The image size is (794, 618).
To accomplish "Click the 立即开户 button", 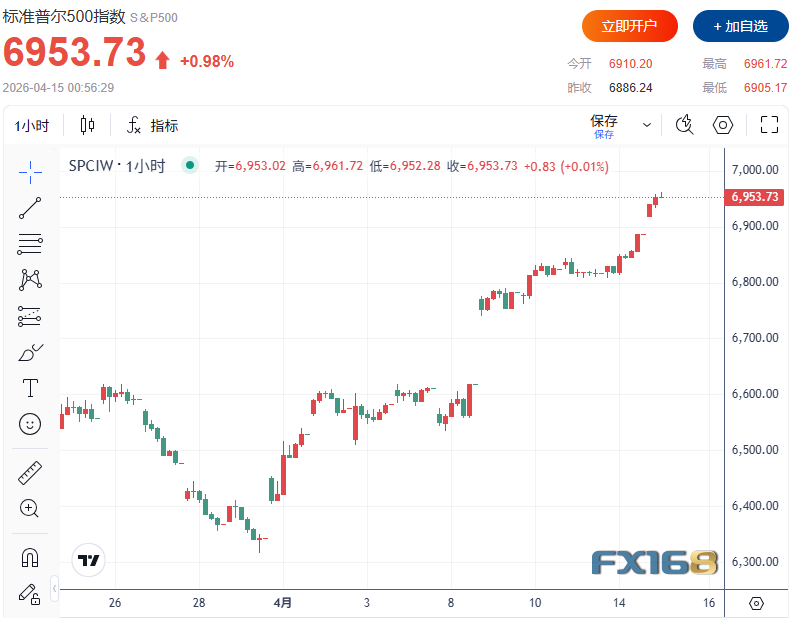I will pyautogui.click(x=630, y=26).
